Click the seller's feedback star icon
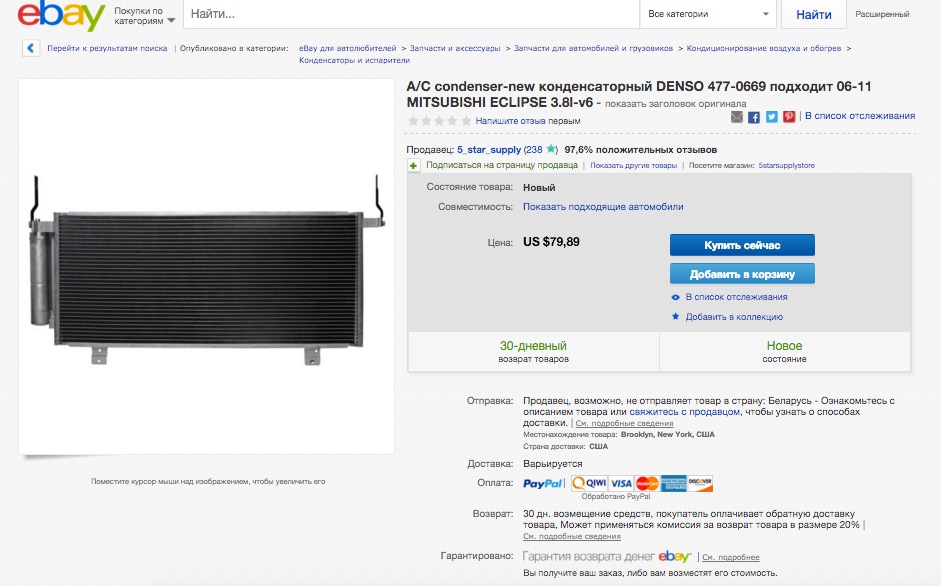The image size is (941, 586). coord(551,150)
